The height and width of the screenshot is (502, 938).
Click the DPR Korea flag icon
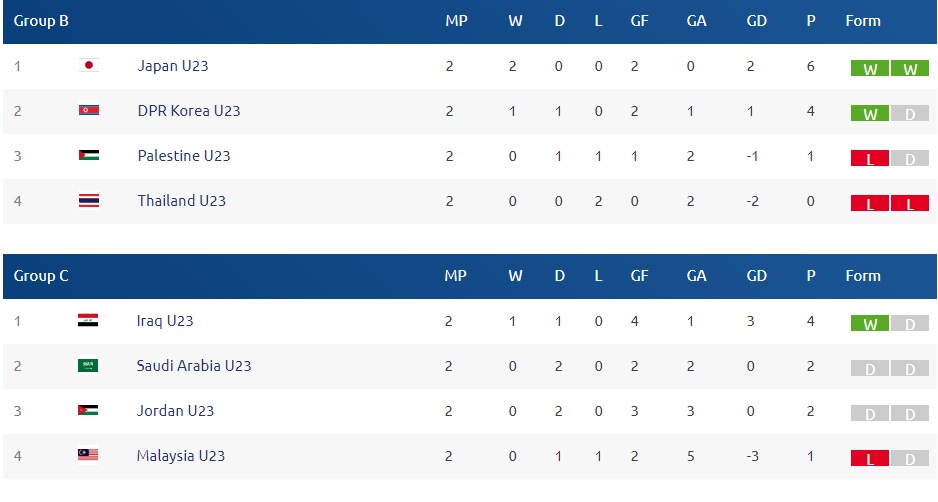[89, 110]
